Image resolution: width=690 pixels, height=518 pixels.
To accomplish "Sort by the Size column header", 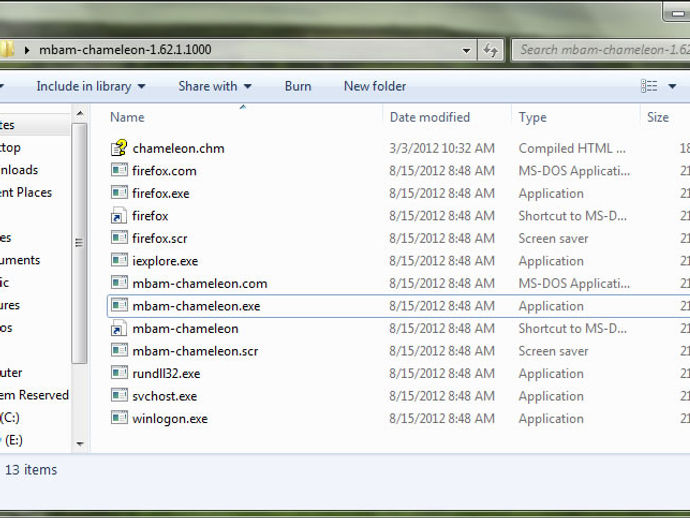I will click(657, 117).
